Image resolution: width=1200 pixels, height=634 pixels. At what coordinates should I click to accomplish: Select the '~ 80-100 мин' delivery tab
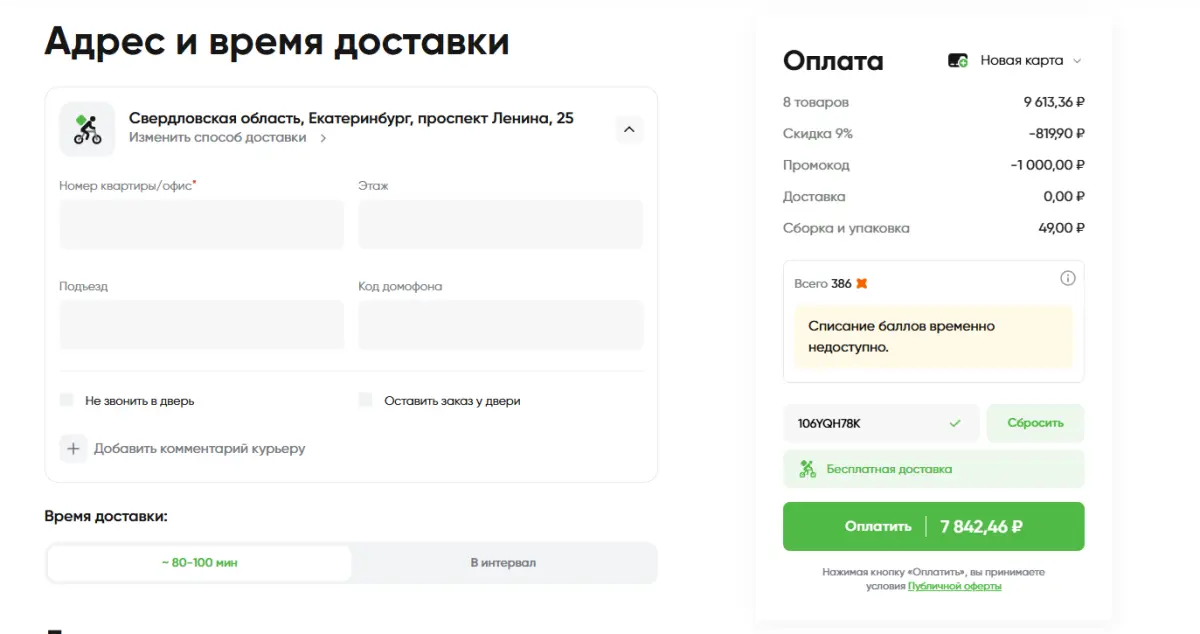[200, 563]
